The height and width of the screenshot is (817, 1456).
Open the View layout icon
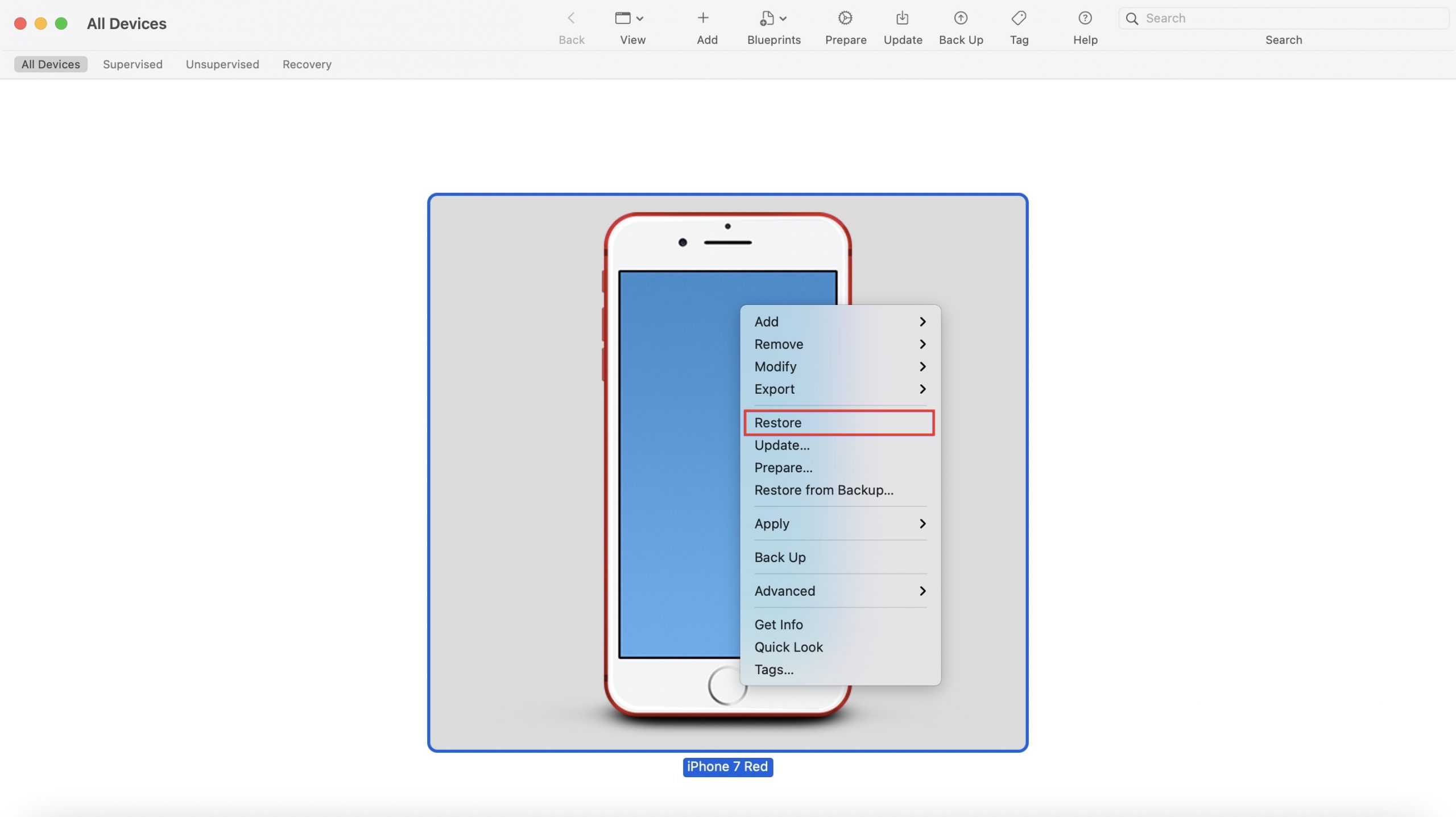click(623, 18)
